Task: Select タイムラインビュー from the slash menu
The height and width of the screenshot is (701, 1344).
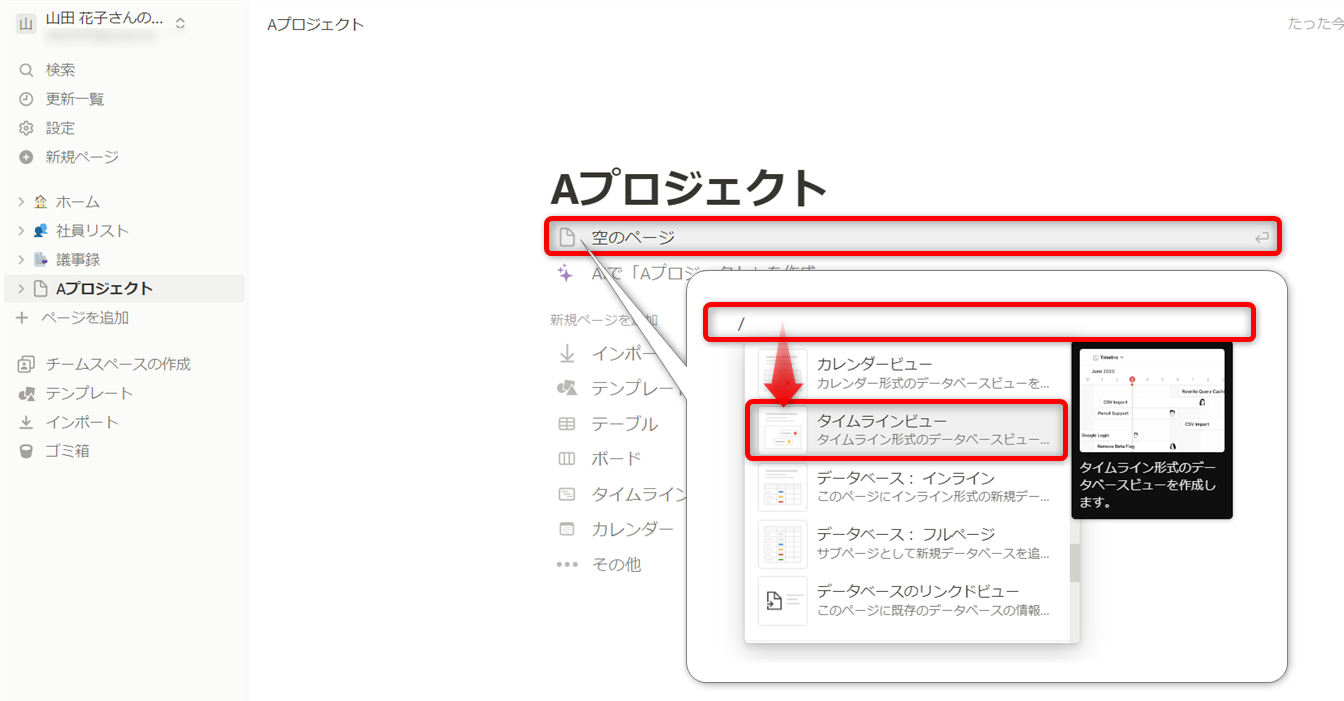Action: pos(907,430)
